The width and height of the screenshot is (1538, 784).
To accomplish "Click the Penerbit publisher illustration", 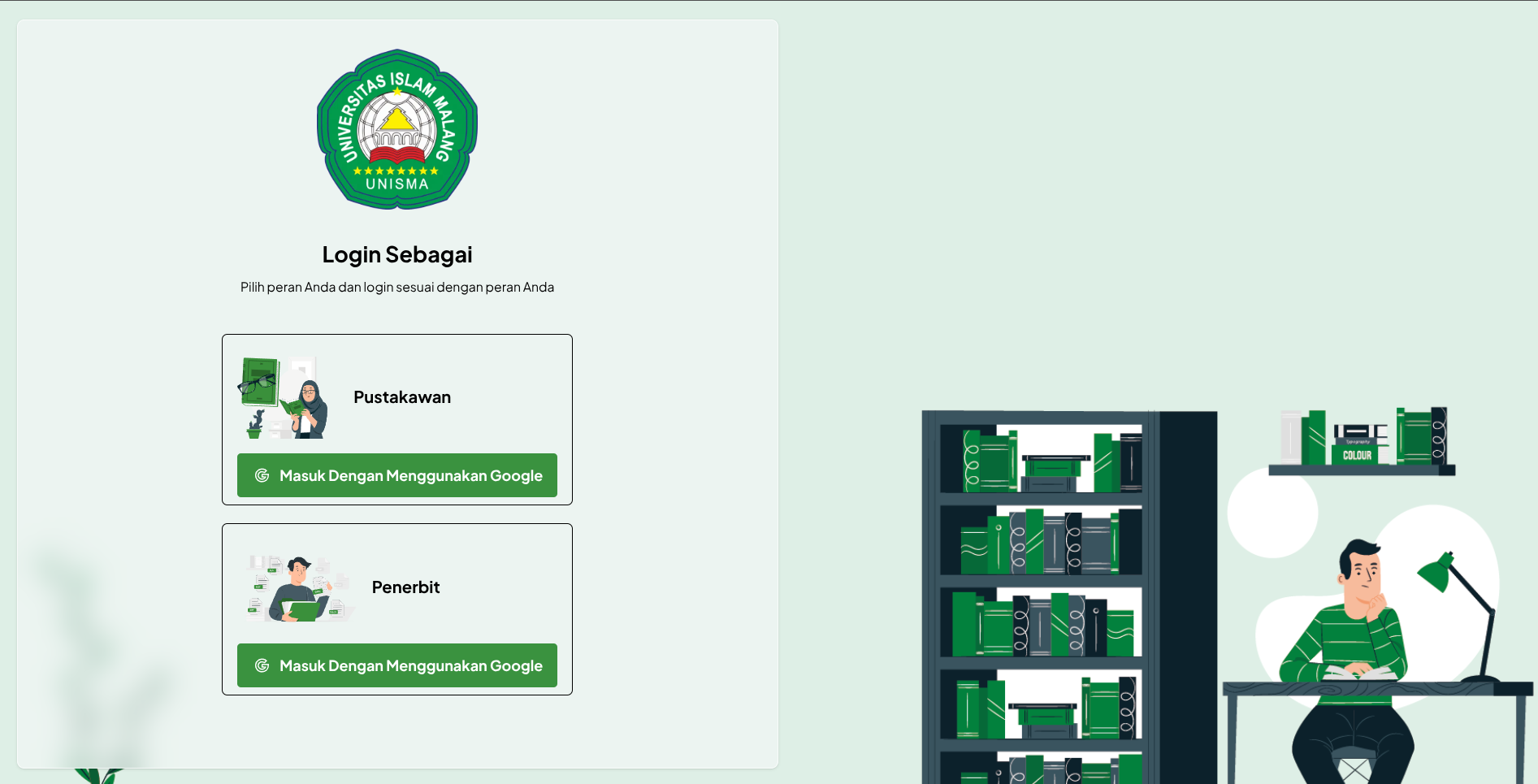I will tap(301, 588).
